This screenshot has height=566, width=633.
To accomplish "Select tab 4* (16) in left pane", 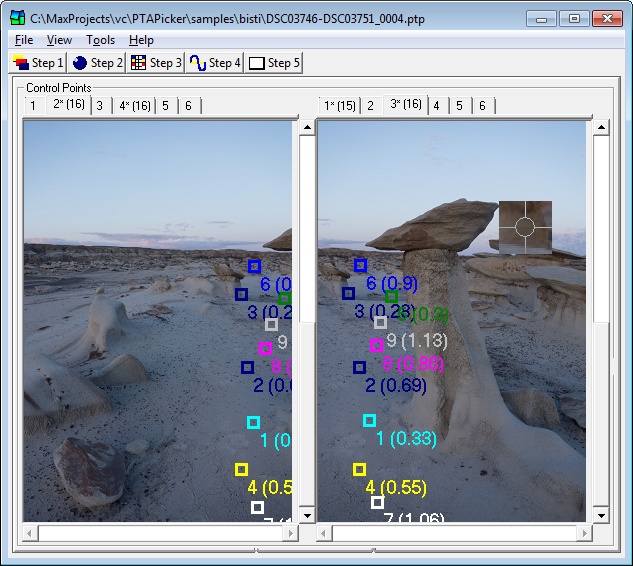I will tap(134, 106).
